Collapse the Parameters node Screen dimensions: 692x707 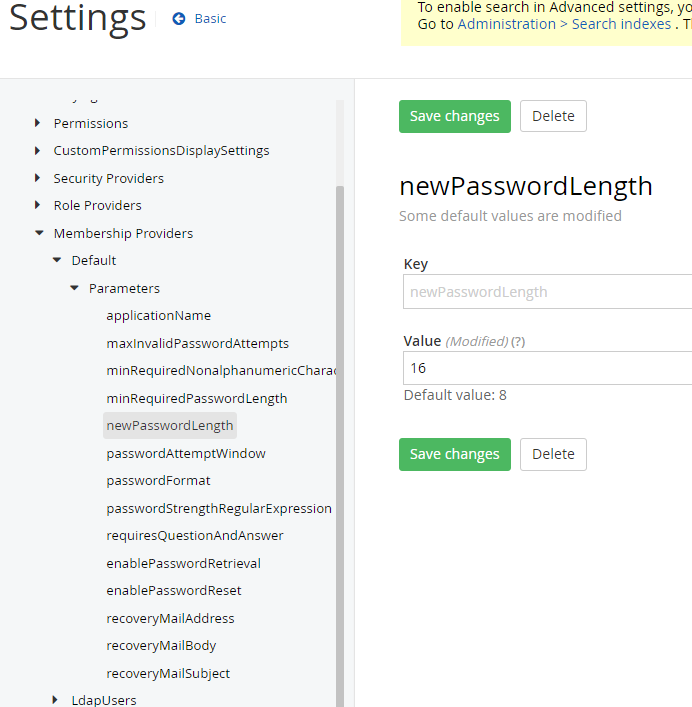click(74, 288)
